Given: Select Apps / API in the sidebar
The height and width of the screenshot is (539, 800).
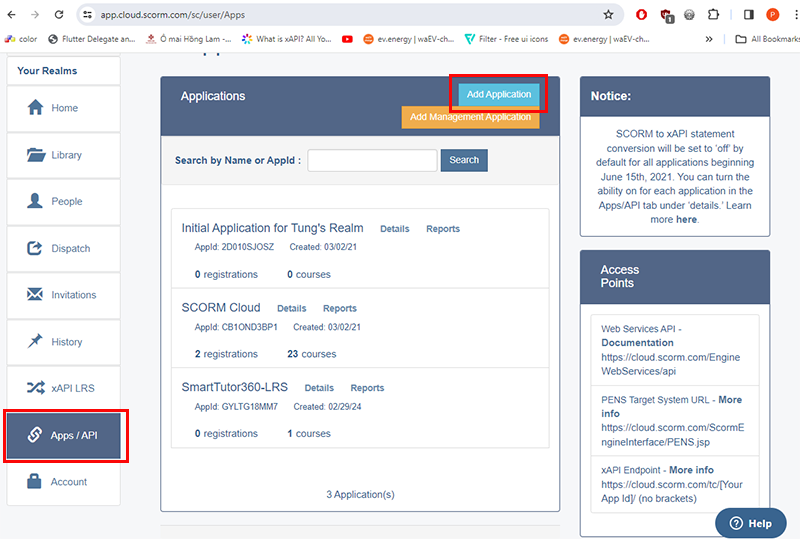Looking at the screenshot, I should coord(64,435).
